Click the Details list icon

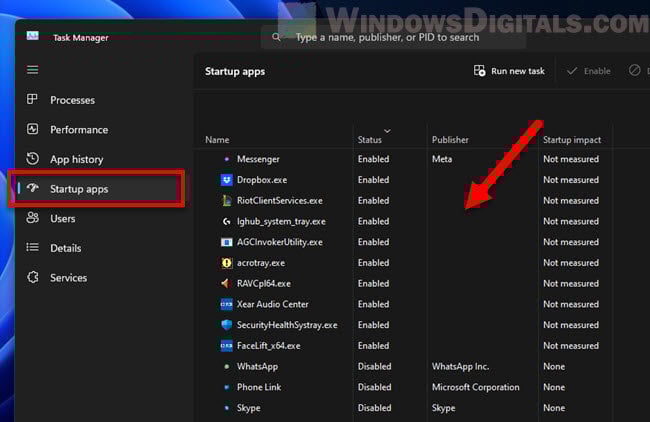pyautogui.click(x=32, y=247)
